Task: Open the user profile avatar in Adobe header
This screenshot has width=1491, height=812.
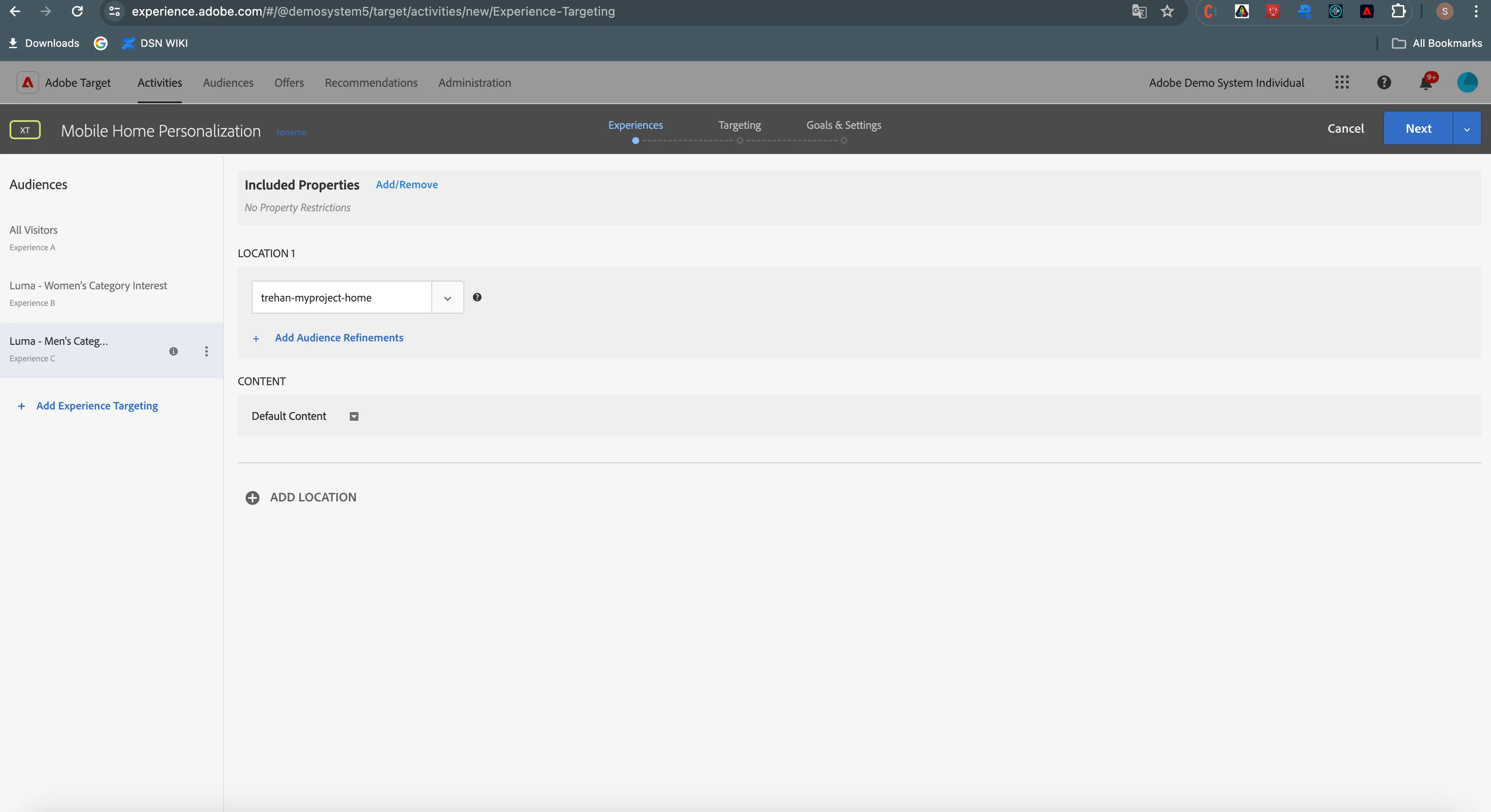Action: coord(1467,83)
